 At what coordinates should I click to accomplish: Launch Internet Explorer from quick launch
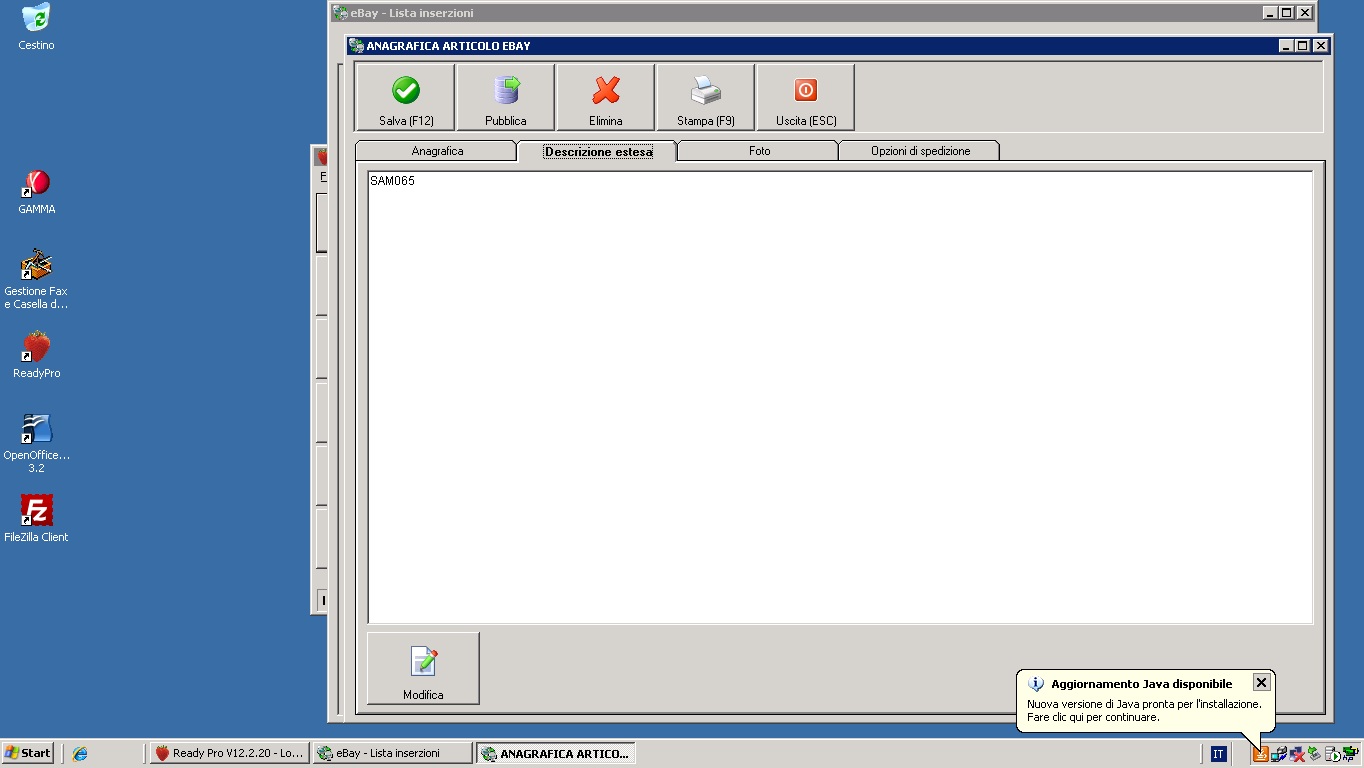[80, 753]
